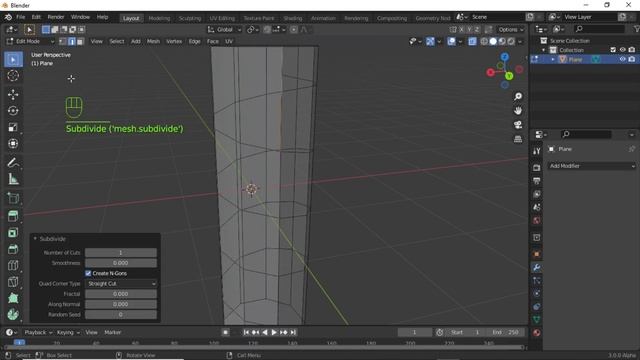Viewport: 640px width, 360px height.
Task: Select the Poly Build tool
Action: click(13, 298)
